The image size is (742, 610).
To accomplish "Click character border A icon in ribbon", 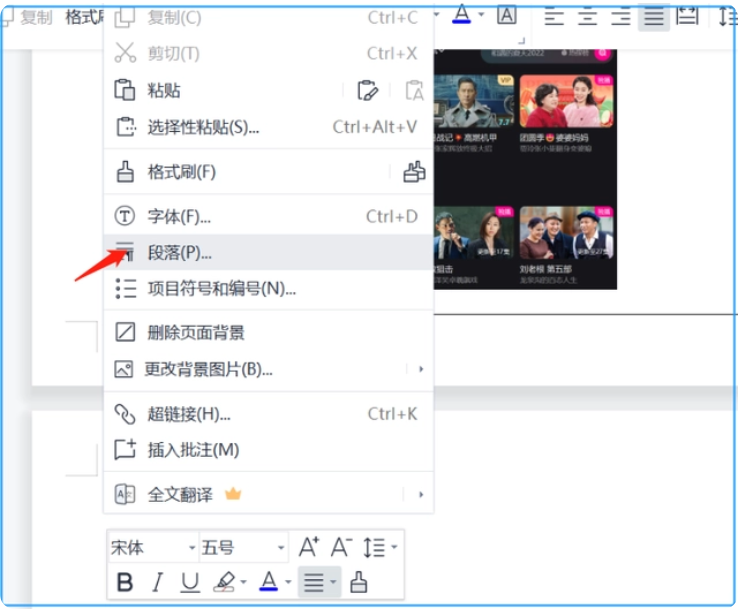I will (x=506, y=16).
